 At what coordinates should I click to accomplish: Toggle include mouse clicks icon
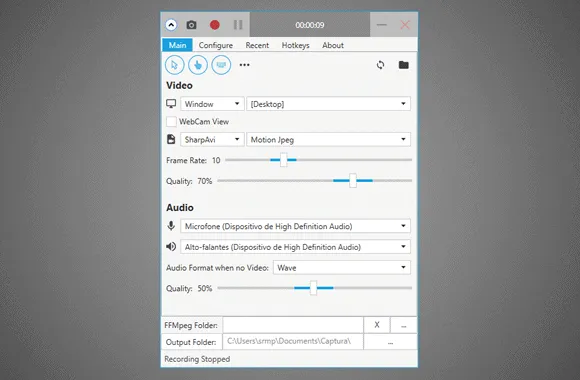click(198, 65)
